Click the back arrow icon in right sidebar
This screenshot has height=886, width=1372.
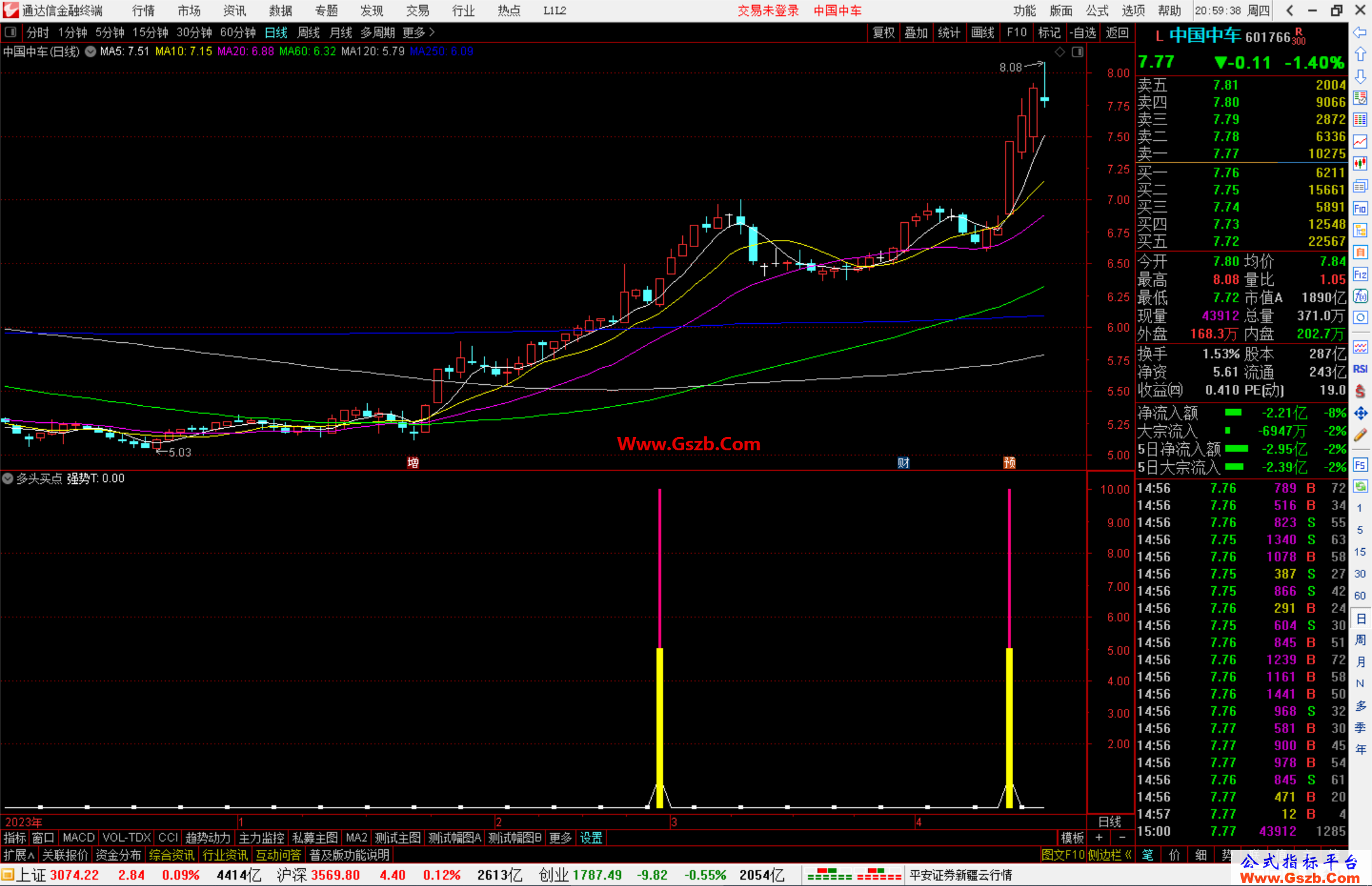[x=1360, y=32]
